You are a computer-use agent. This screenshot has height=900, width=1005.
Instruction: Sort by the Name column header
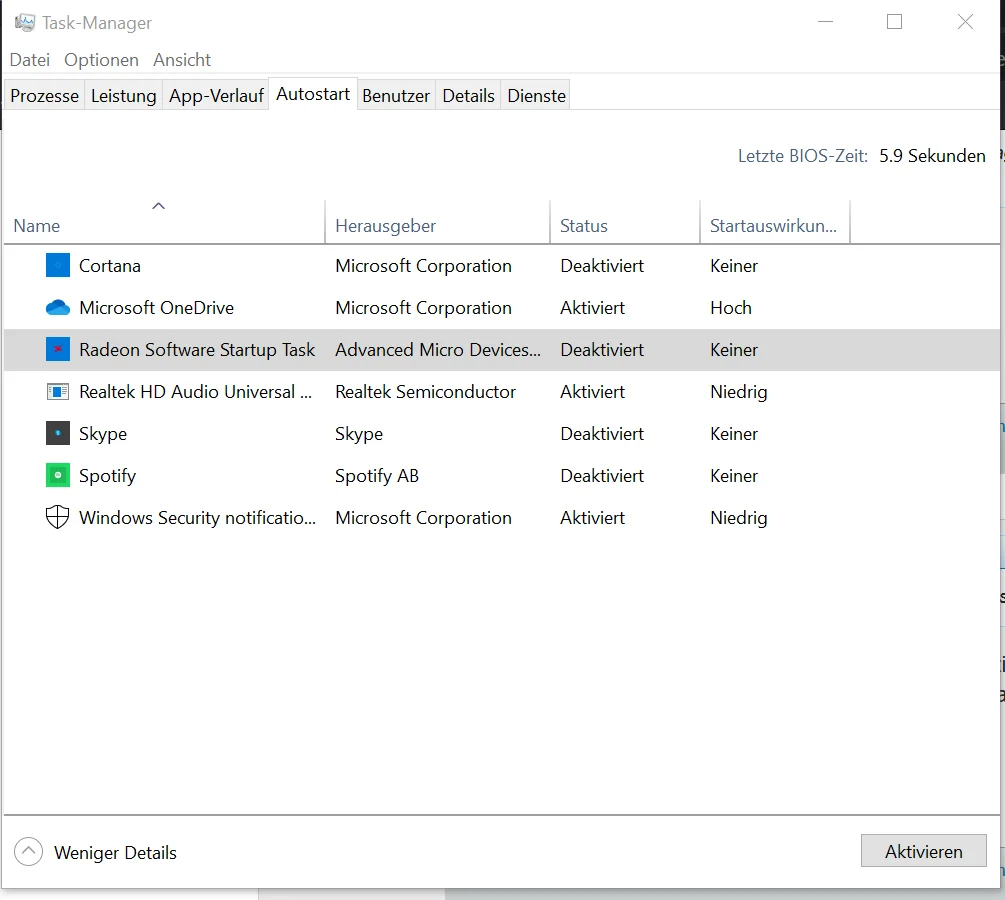165,222
